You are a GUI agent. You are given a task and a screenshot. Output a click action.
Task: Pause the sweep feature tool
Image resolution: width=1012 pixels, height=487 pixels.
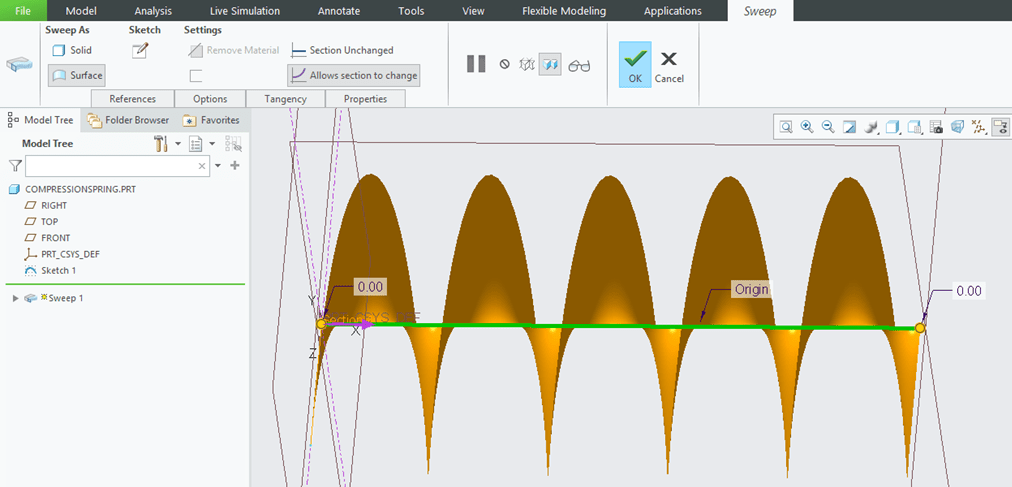[476, 64]
